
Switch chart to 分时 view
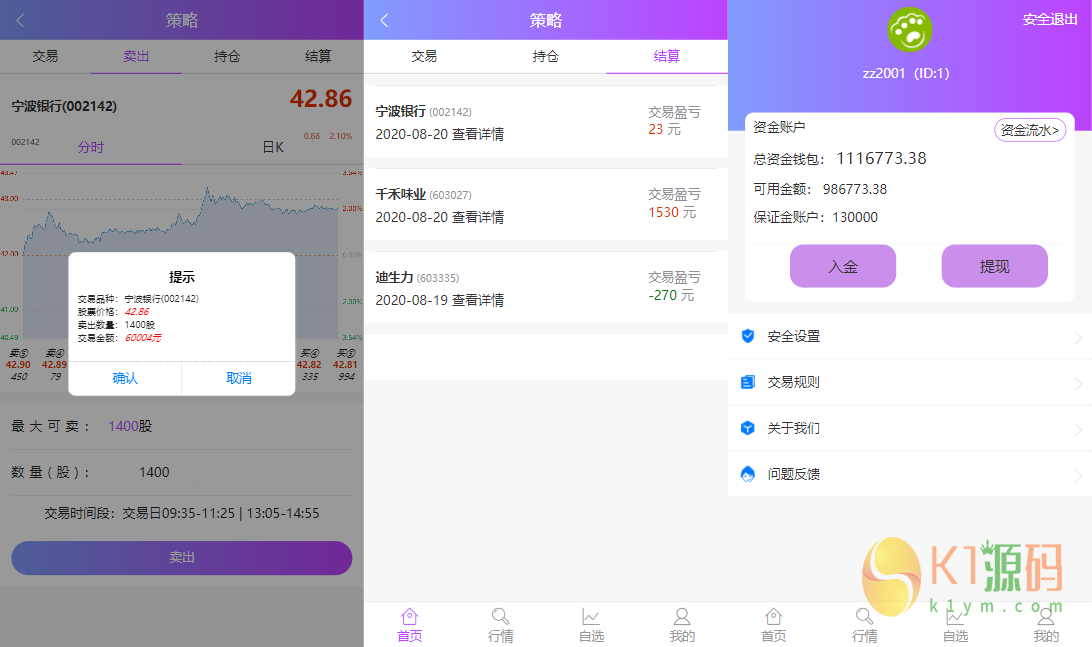pyautogui.click(x=91, y=147)
